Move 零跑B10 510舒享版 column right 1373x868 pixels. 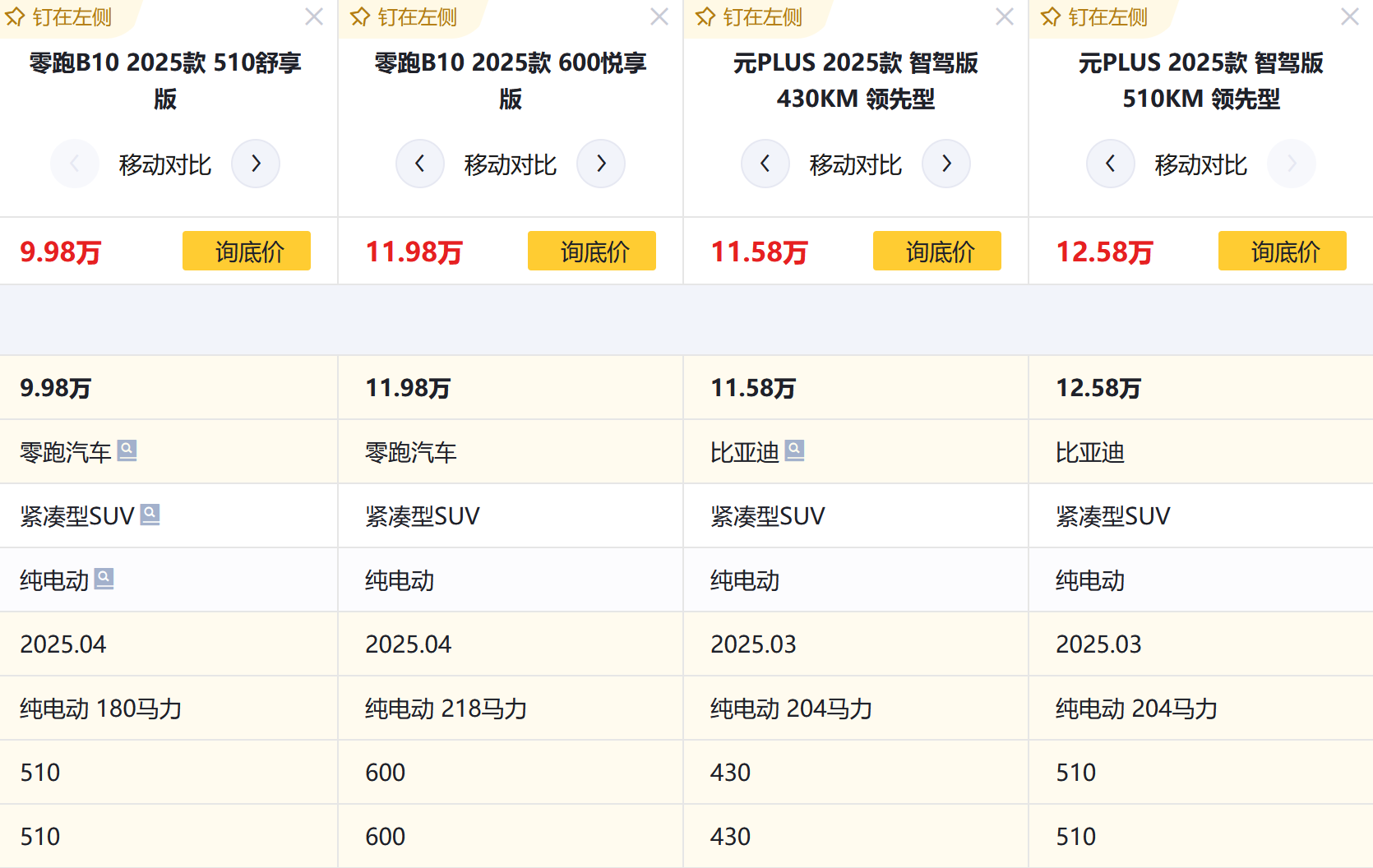tap(256, 164)
